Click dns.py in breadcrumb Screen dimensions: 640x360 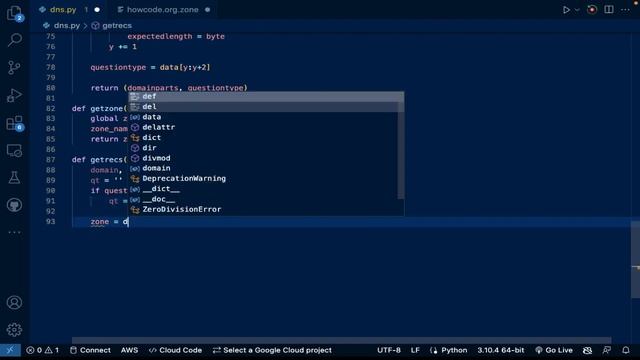[x=67, y=25]
